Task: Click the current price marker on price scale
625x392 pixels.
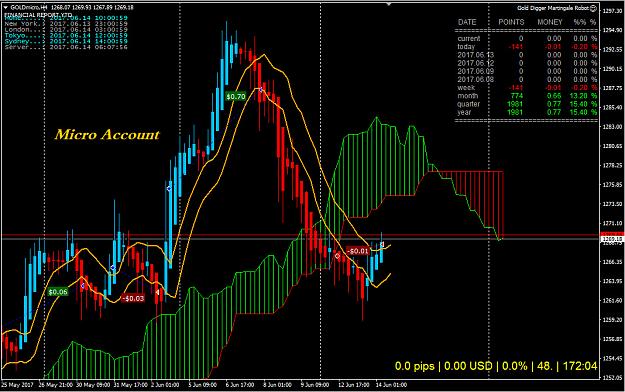Action: [x=612, y=239]
